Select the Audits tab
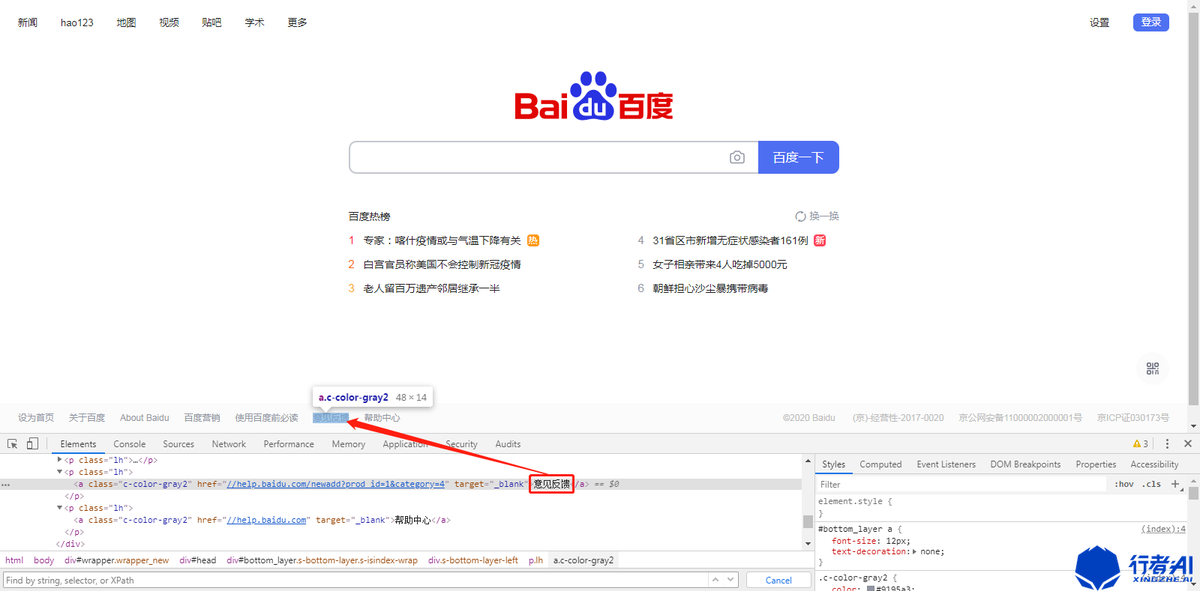The image size is (1200, 591). (508, 444)
